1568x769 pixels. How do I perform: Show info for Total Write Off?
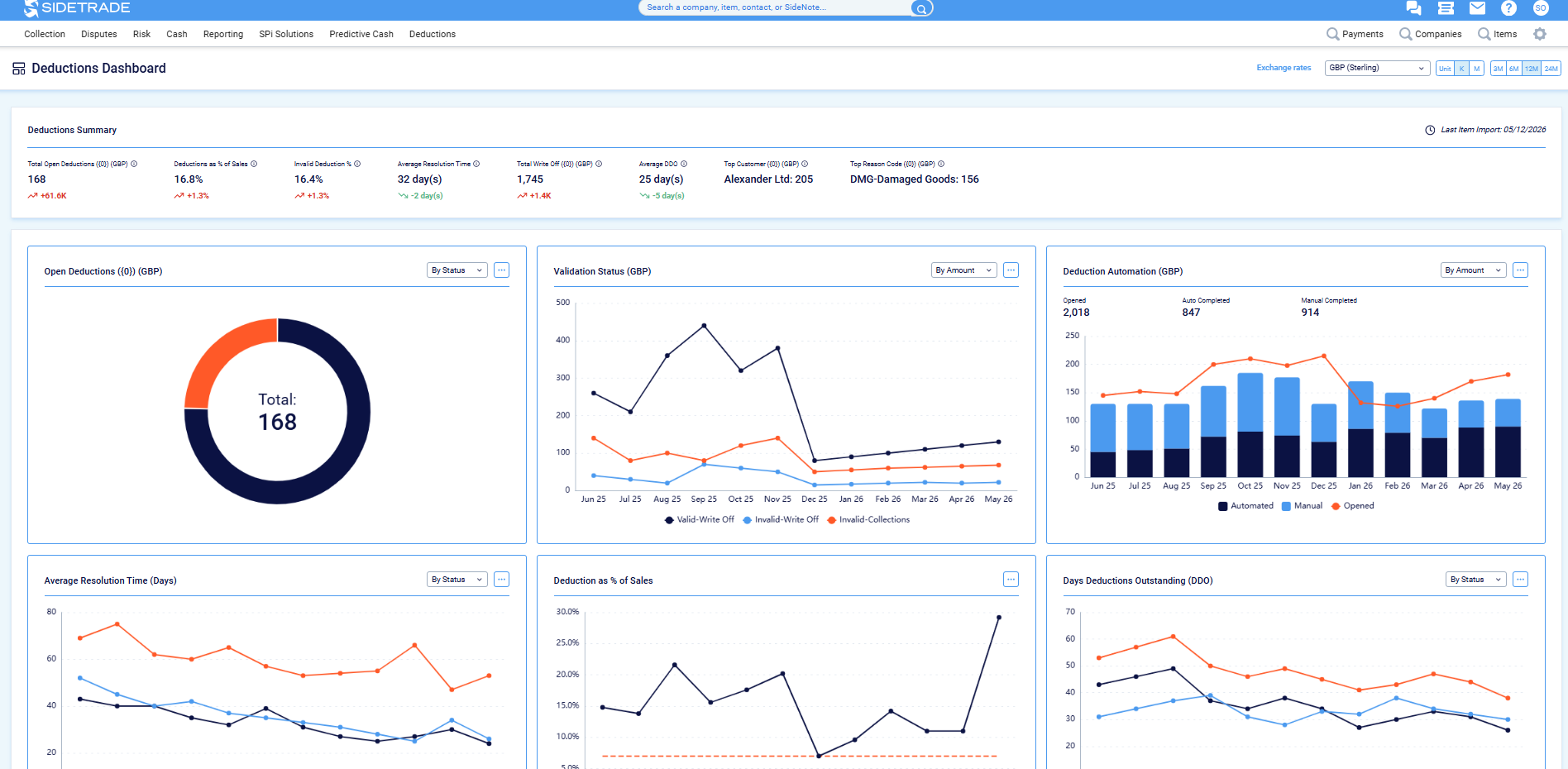(x=599, y=164)
